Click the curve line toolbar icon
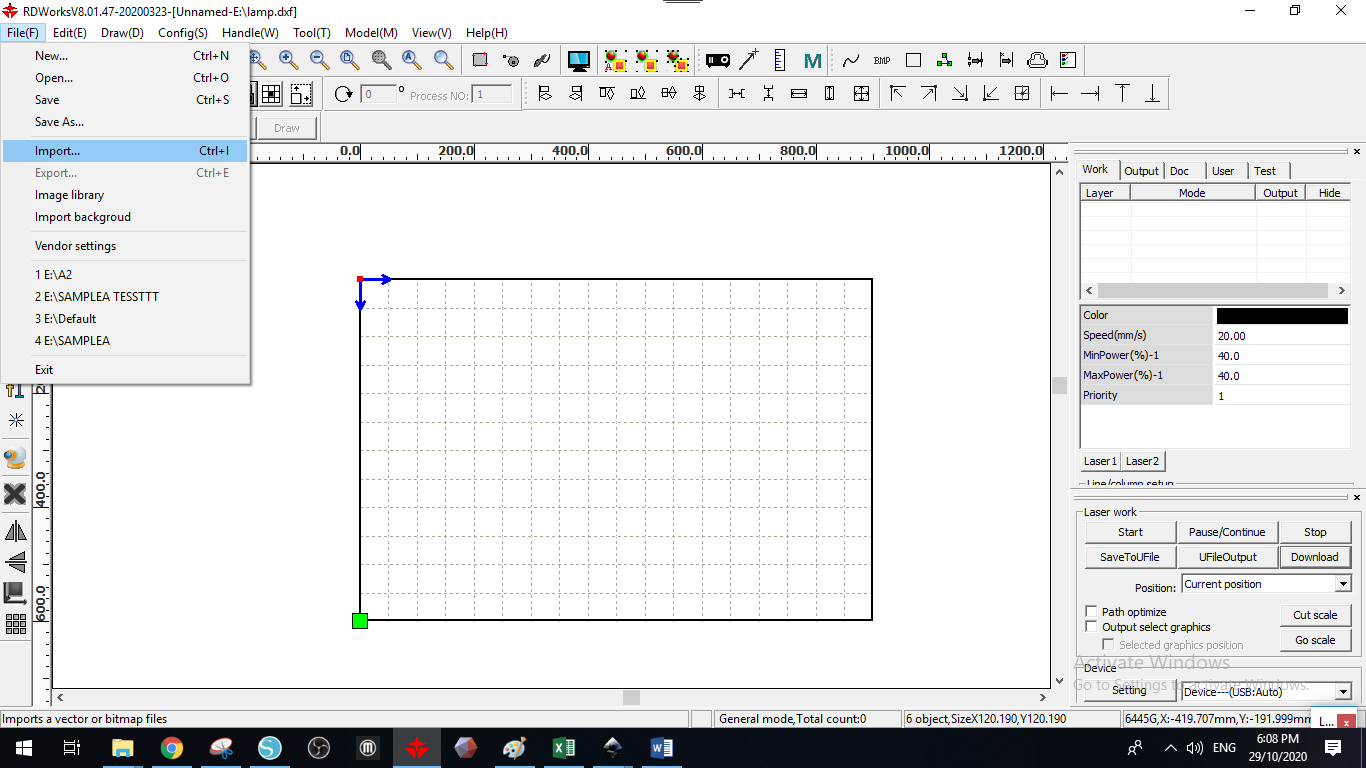 (851, 60)
